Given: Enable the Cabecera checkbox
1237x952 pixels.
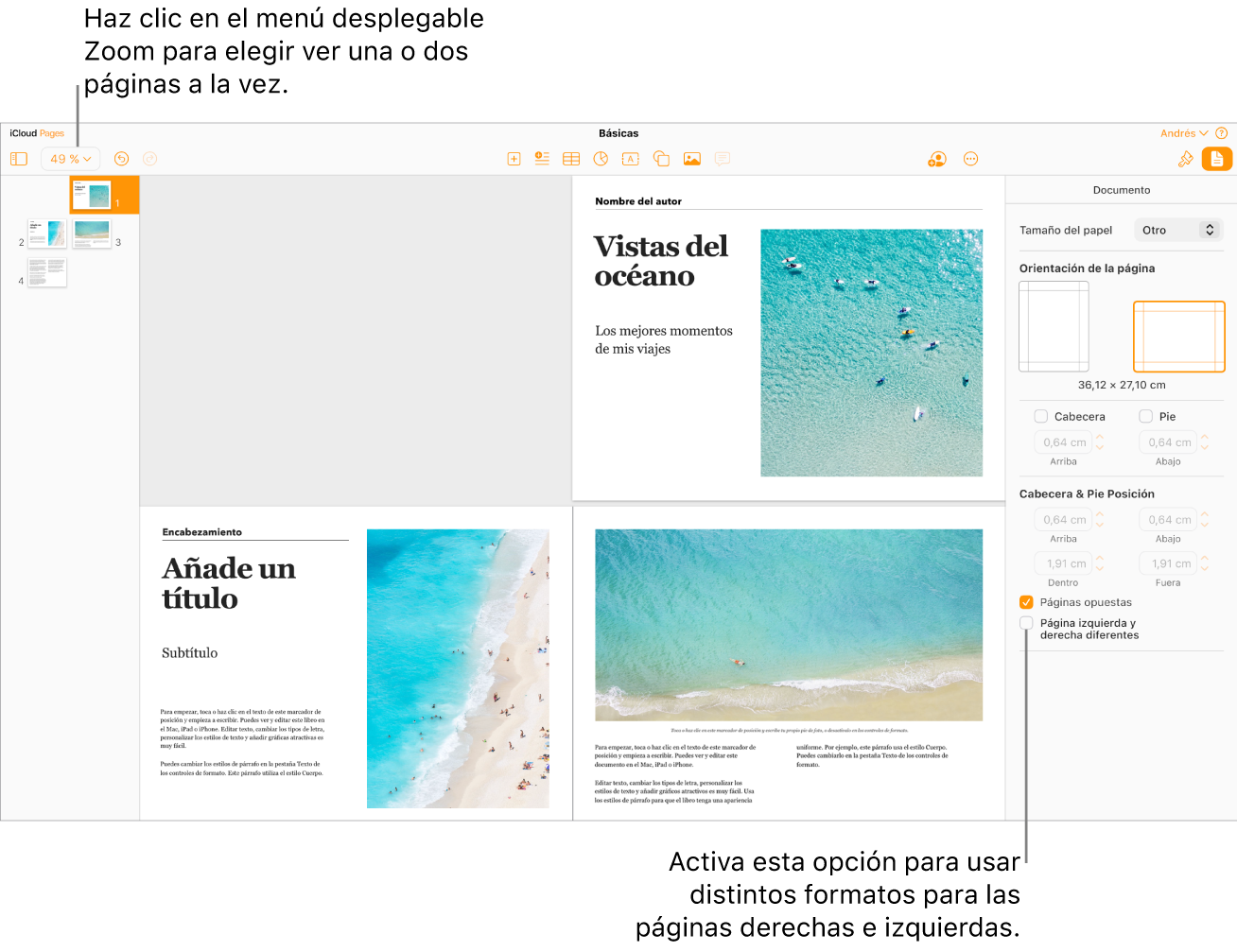Looking at the screenshot, I should click(1042, 416).
